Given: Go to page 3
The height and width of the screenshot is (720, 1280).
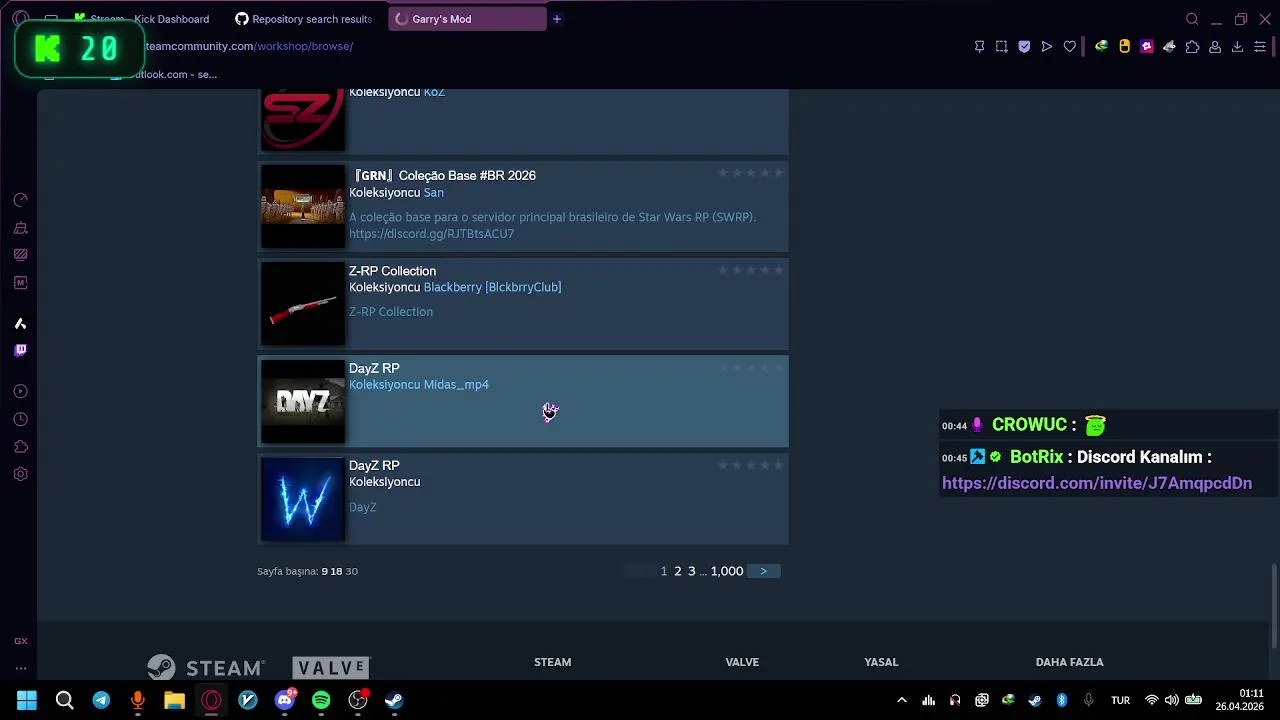Looking at the screenshot, I should click(x=691, y=571).
